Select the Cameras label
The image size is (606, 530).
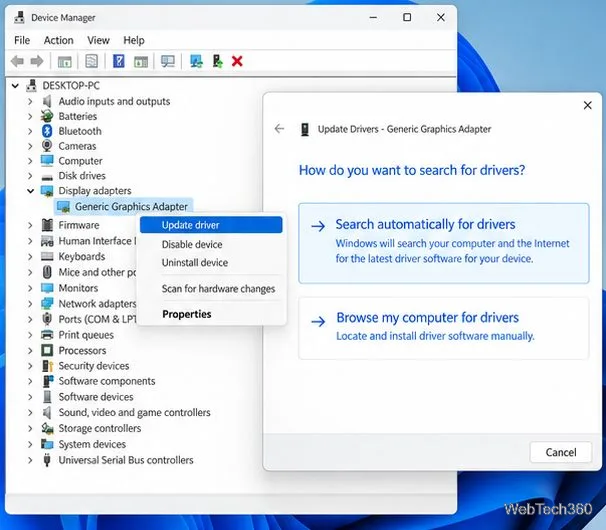77,146
